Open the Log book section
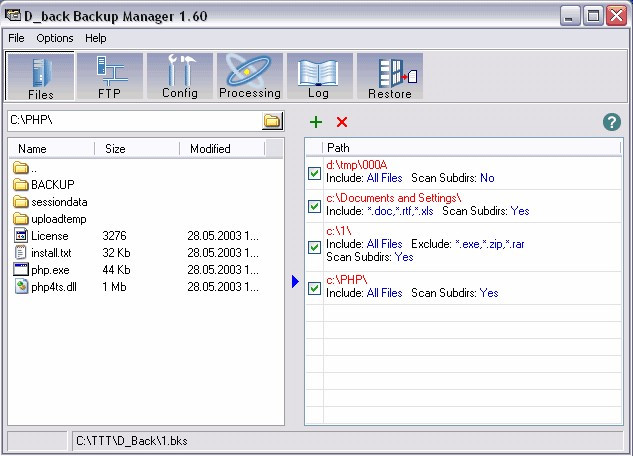633x456 pixels. (x=319, y=76)
